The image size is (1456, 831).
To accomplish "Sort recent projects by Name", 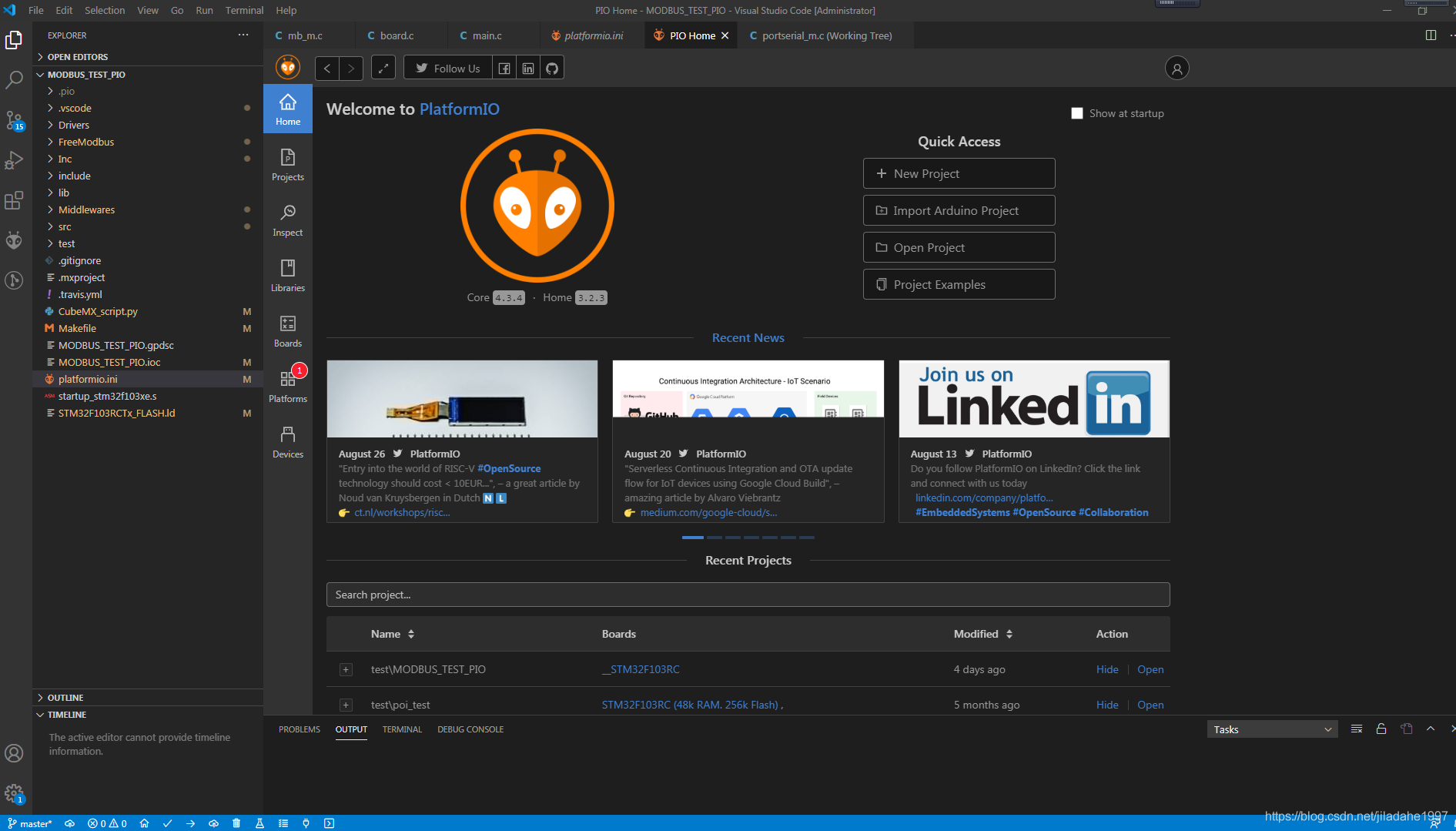I will tap(393, 634).
